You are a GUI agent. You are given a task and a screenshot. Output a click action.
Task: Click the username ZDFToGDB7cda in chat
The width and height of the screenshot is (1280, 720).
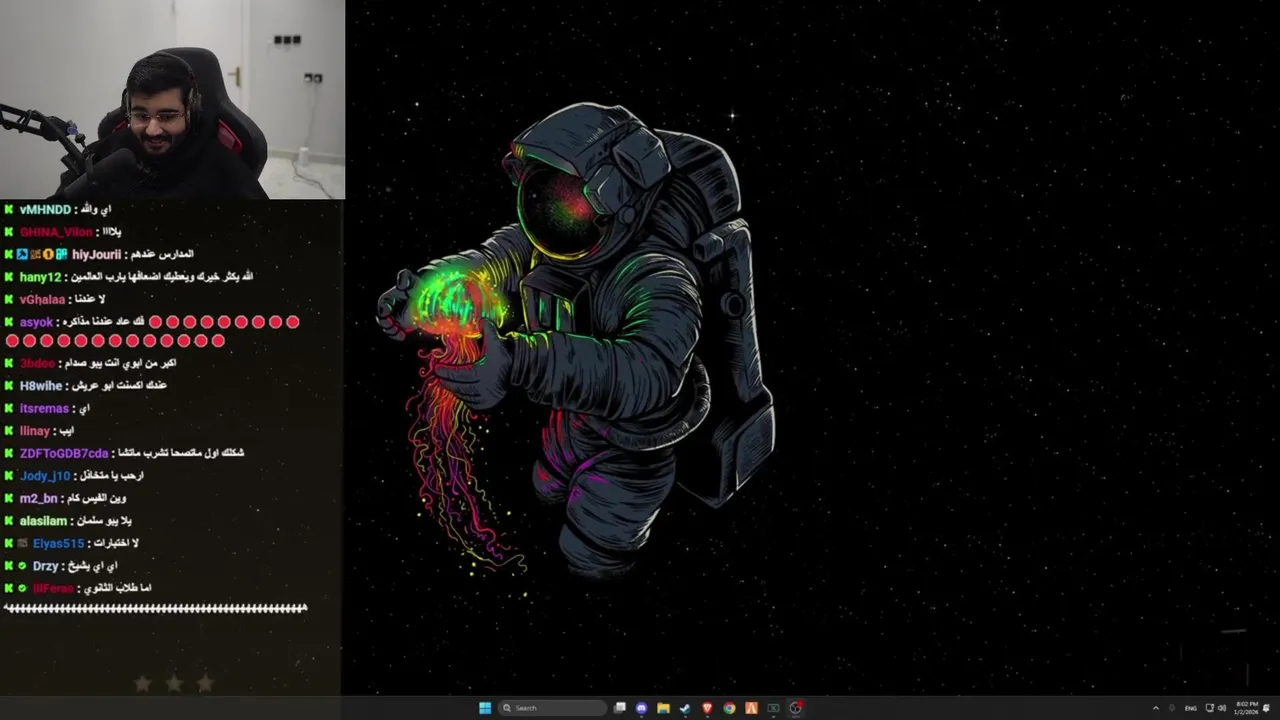pyautogui.click(x=64, y=453)
